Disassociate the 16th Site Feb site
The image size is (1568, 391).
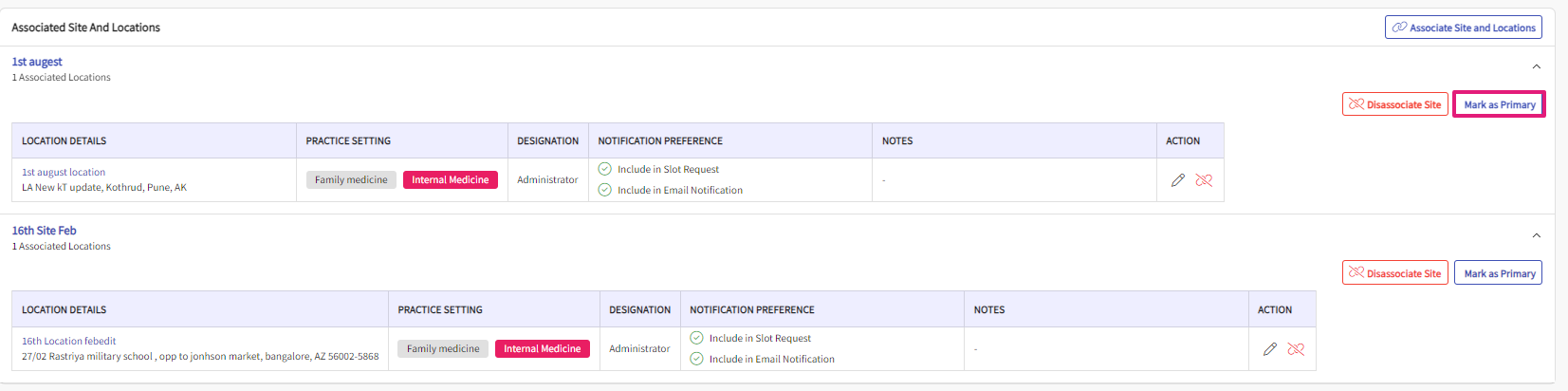pos(1395,273)
